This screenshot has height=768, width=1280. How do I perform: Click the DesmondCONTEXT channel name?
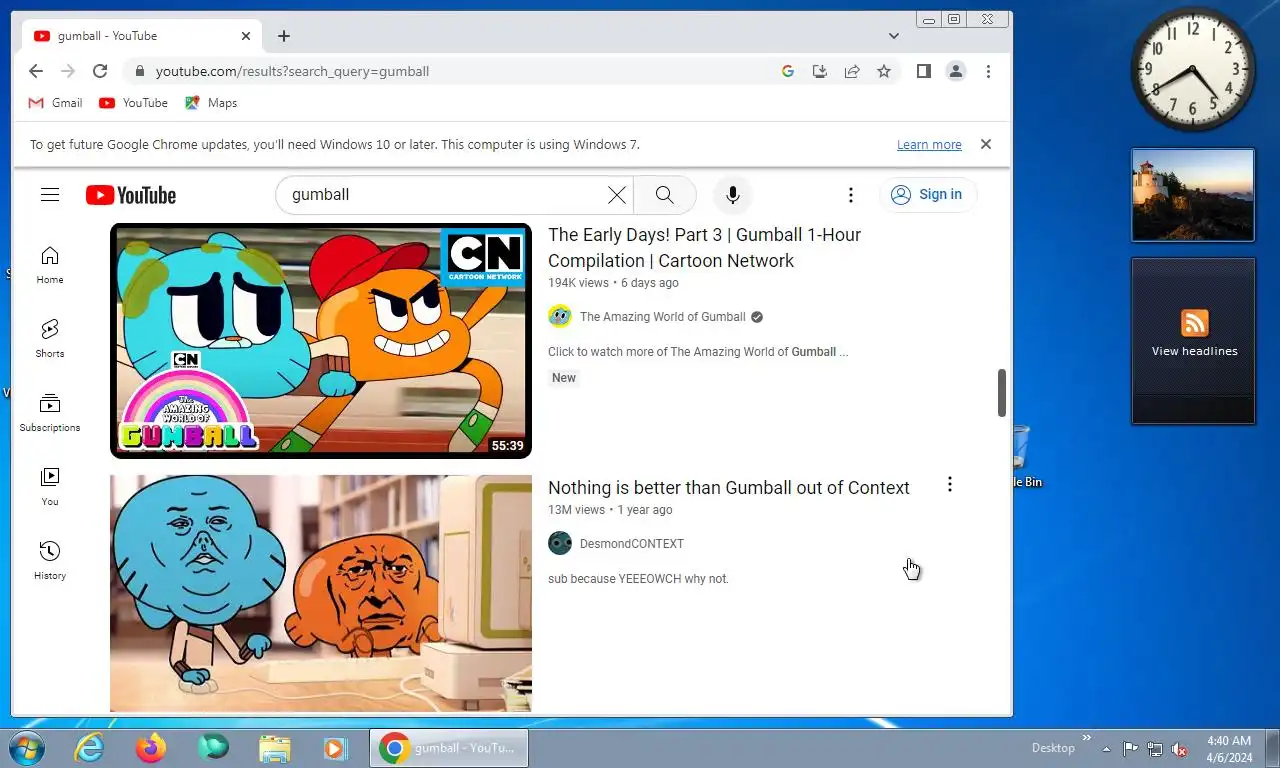(x=632, y=544)
